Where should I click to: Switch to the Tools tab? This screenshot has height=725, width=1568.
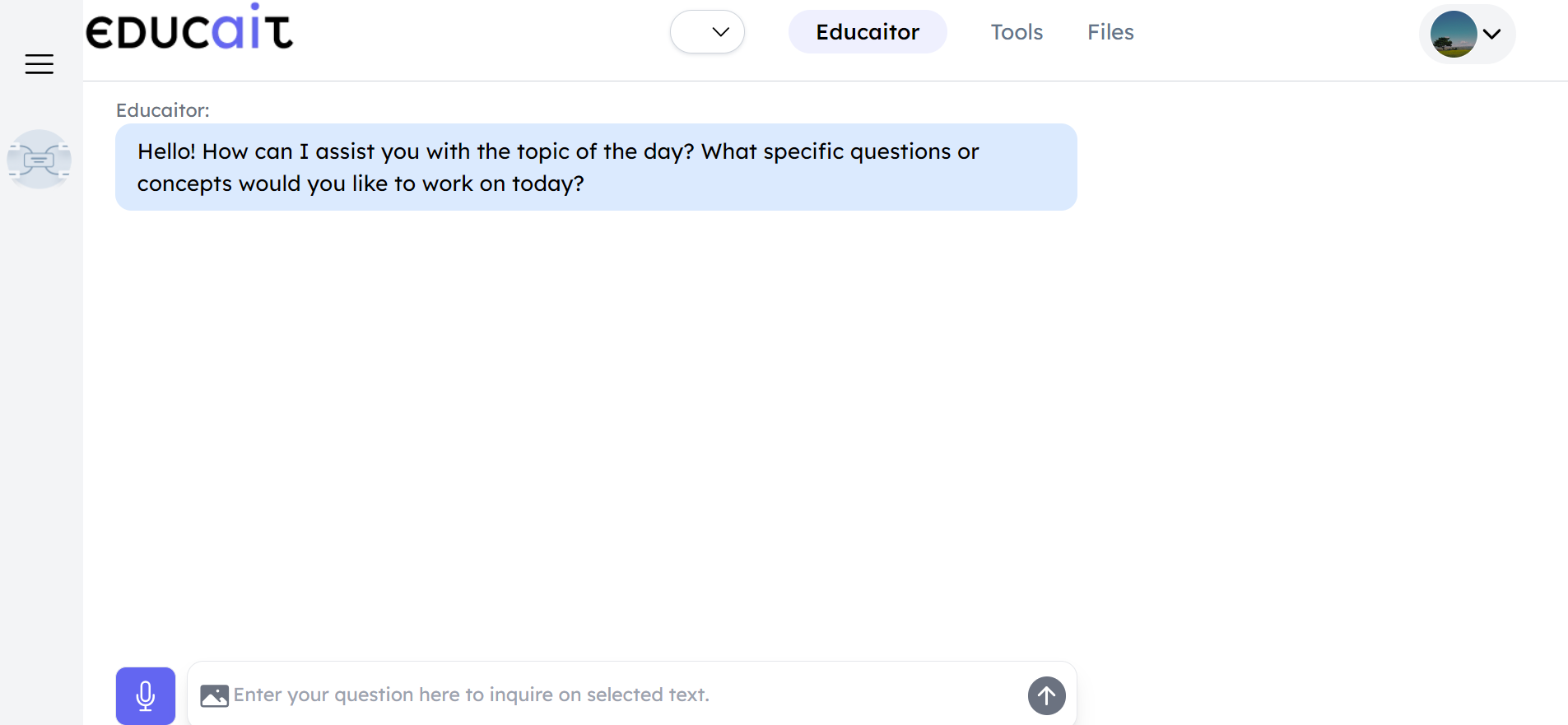[1017, 32]
